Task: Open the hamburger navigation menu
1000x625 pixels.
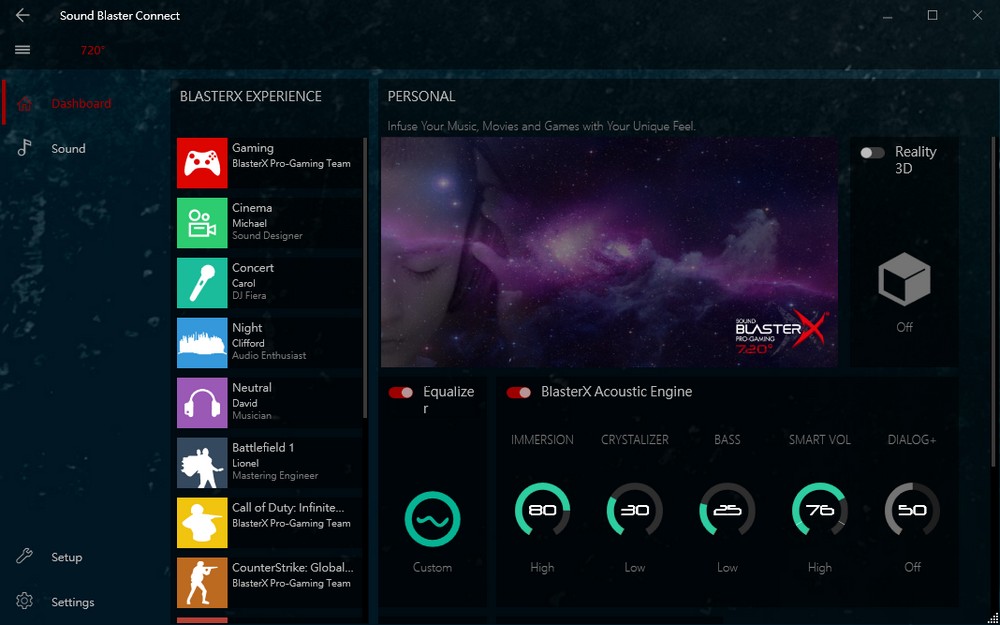Action: [x=22, y=50]
